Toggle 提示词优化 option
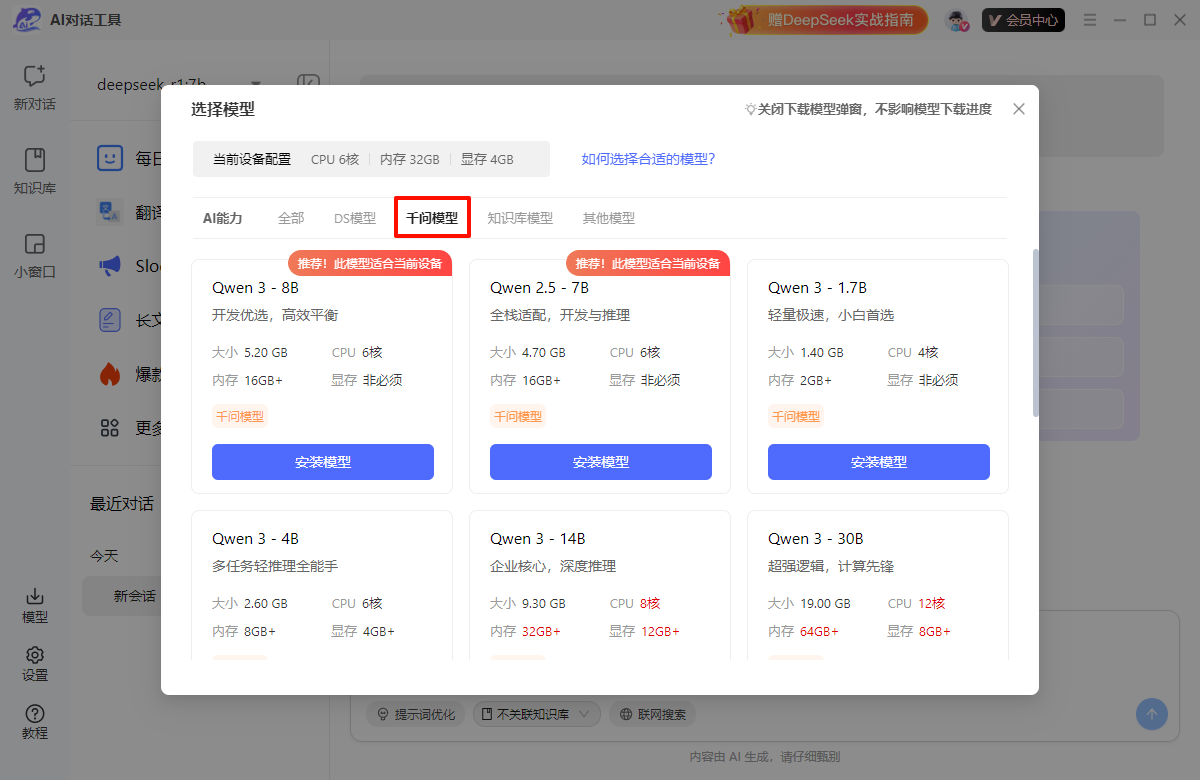The height and width of the screenshot is (780, 1200). coord(415,714)
